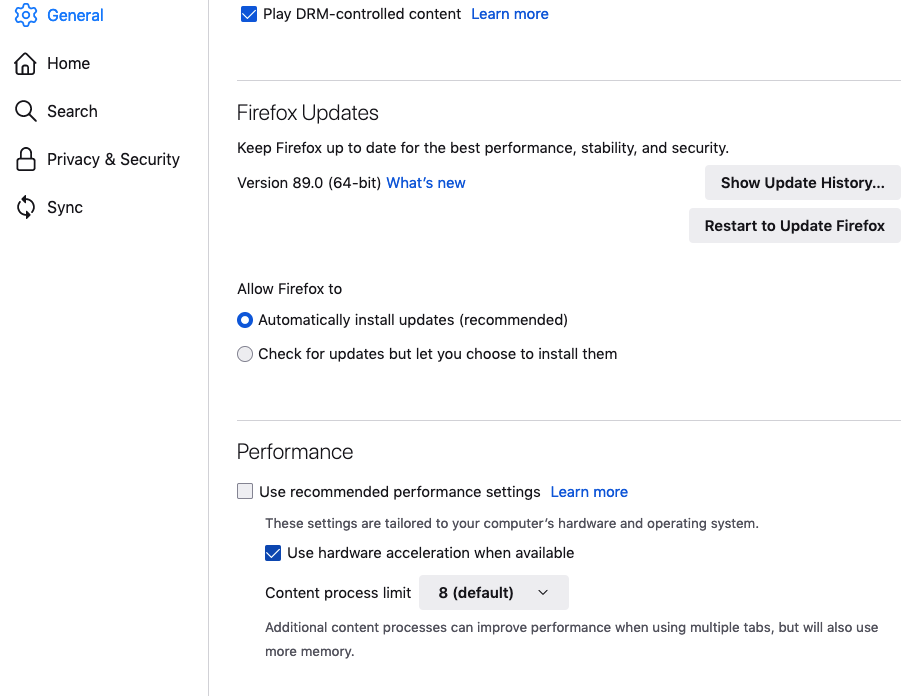Go to Privacy & Security settings
Image resolution: width=907 pixels, height=696 pixels.
(113, 159)
